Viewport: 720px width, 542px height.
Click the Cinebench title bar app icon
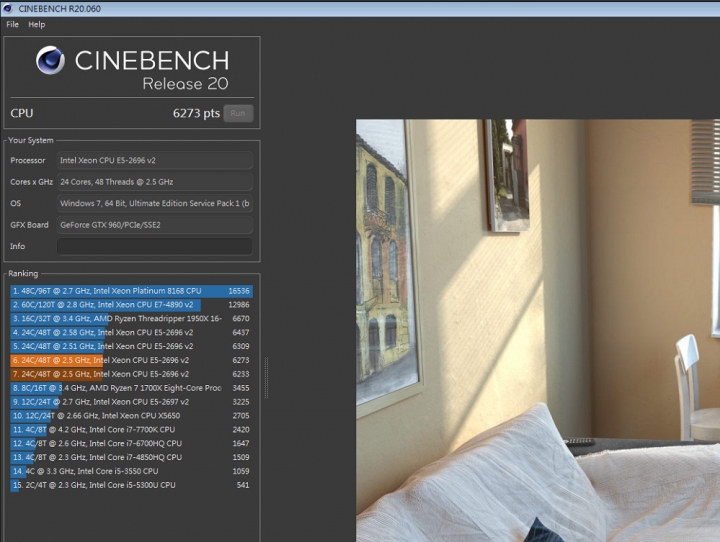[8, 8]
